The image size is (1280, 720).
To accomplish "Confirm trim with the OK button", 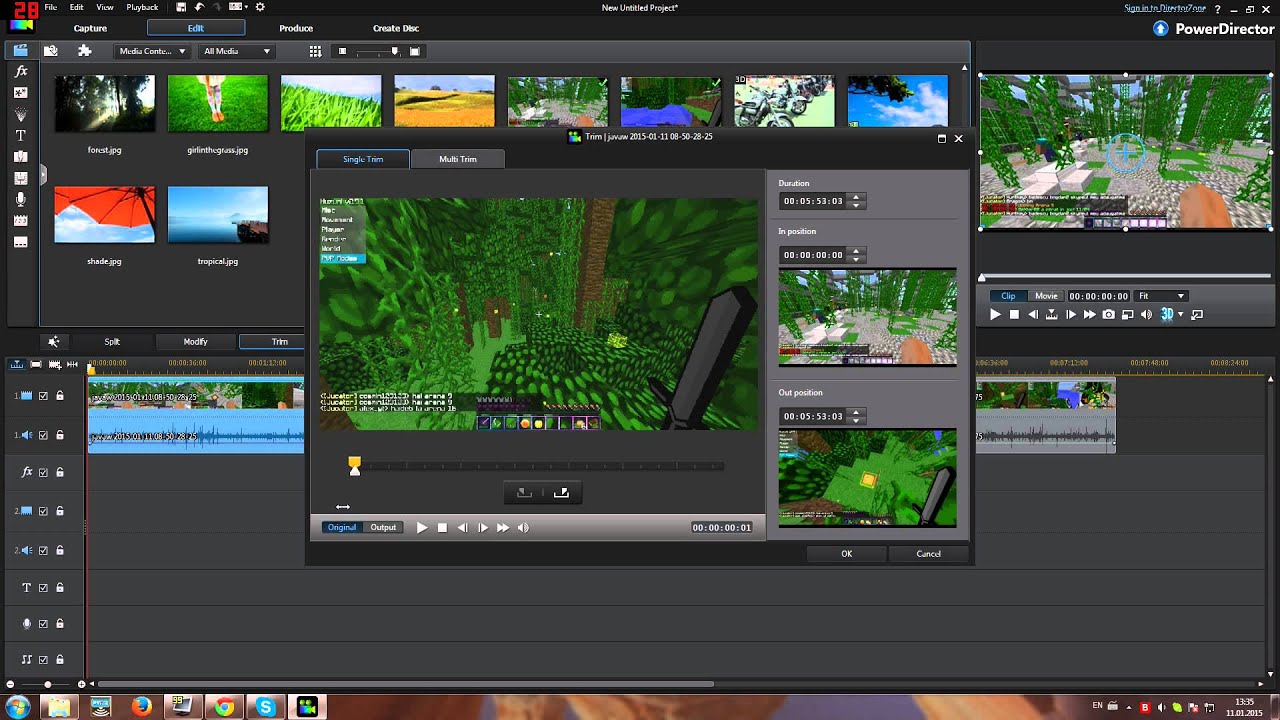I will tap(846, 554).
